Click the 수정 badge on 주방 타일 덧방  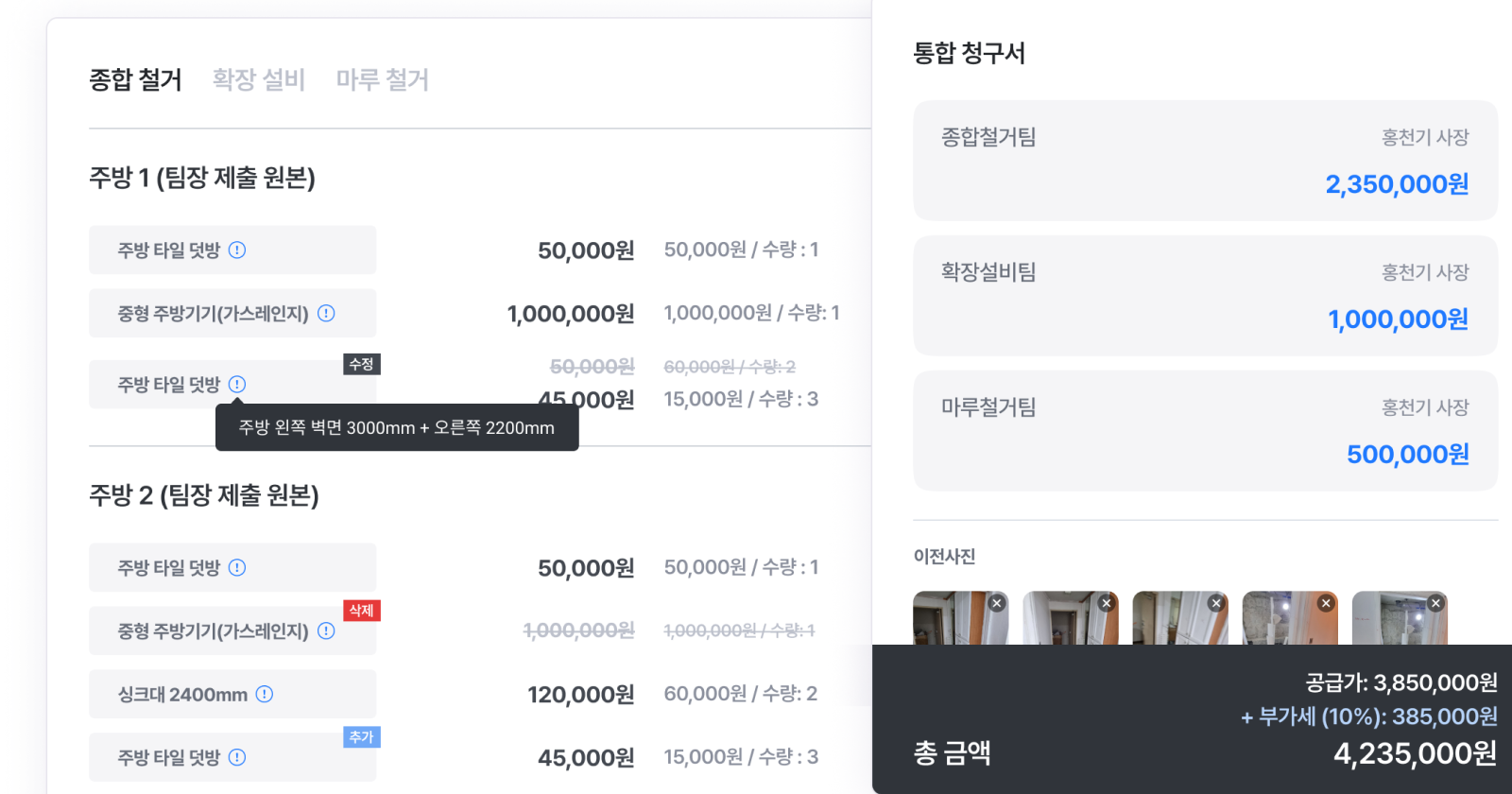[361, 364]
